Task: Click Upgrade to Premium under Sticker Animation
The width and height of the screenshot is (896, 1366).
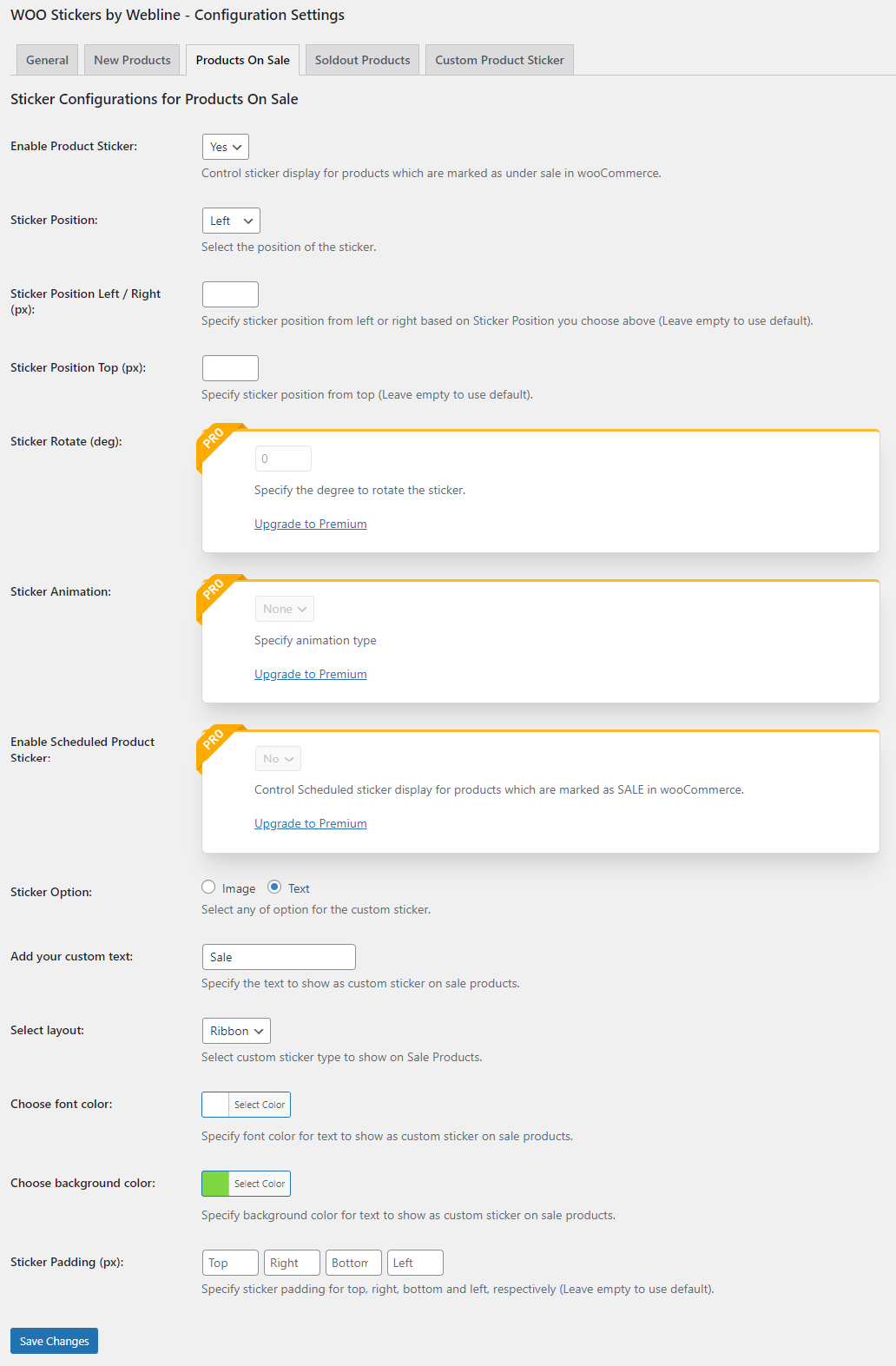Action: tap(311, 674)
